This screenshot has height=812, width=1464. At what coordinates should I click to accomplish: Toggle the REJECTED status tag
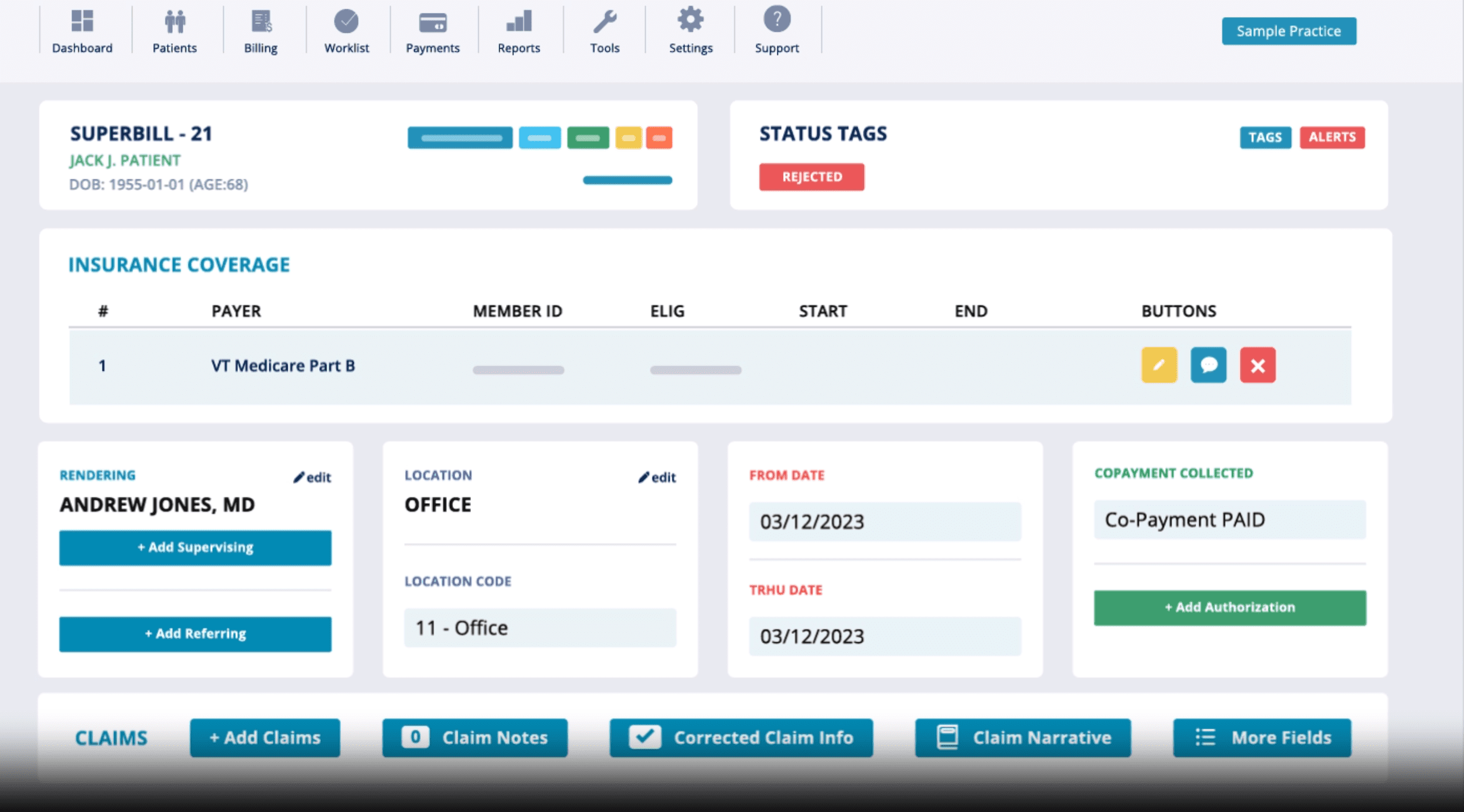(x=811, y=176)
